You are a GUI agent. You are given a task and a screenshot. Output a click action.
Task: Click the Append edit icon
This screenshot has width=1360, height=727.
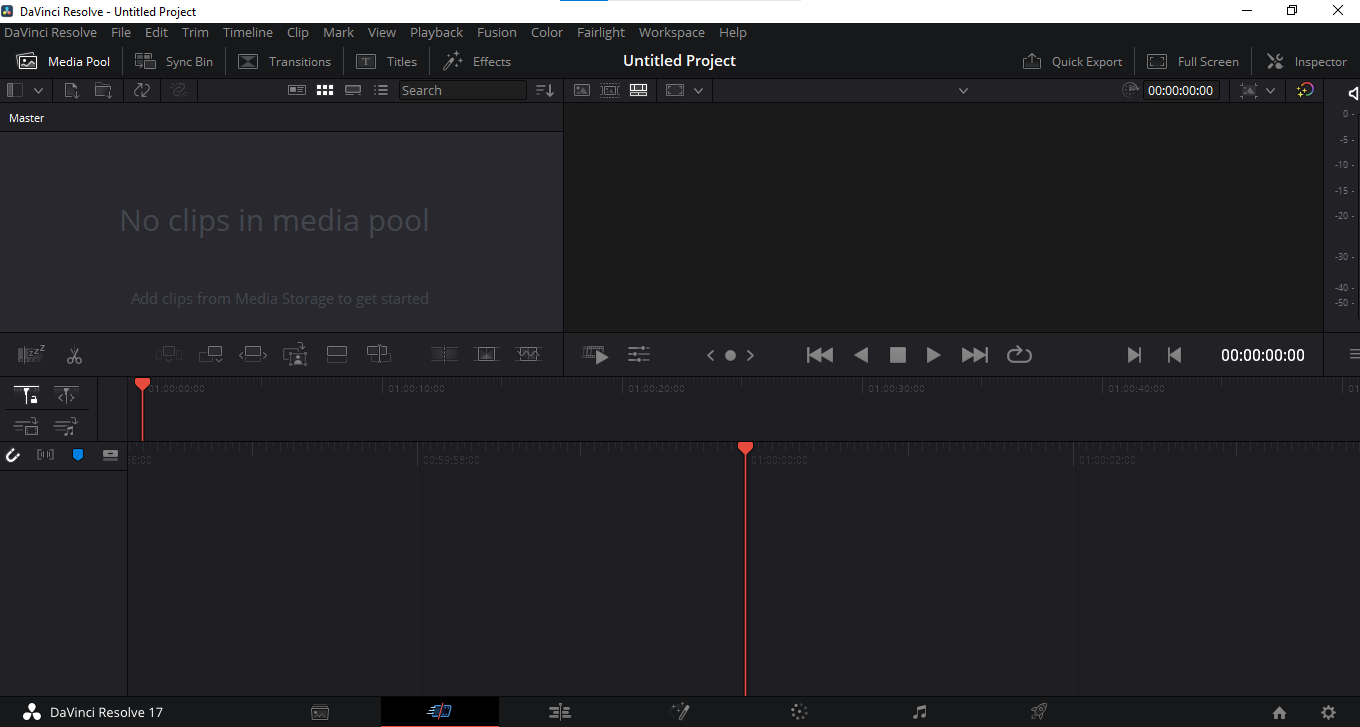[210, 354]
